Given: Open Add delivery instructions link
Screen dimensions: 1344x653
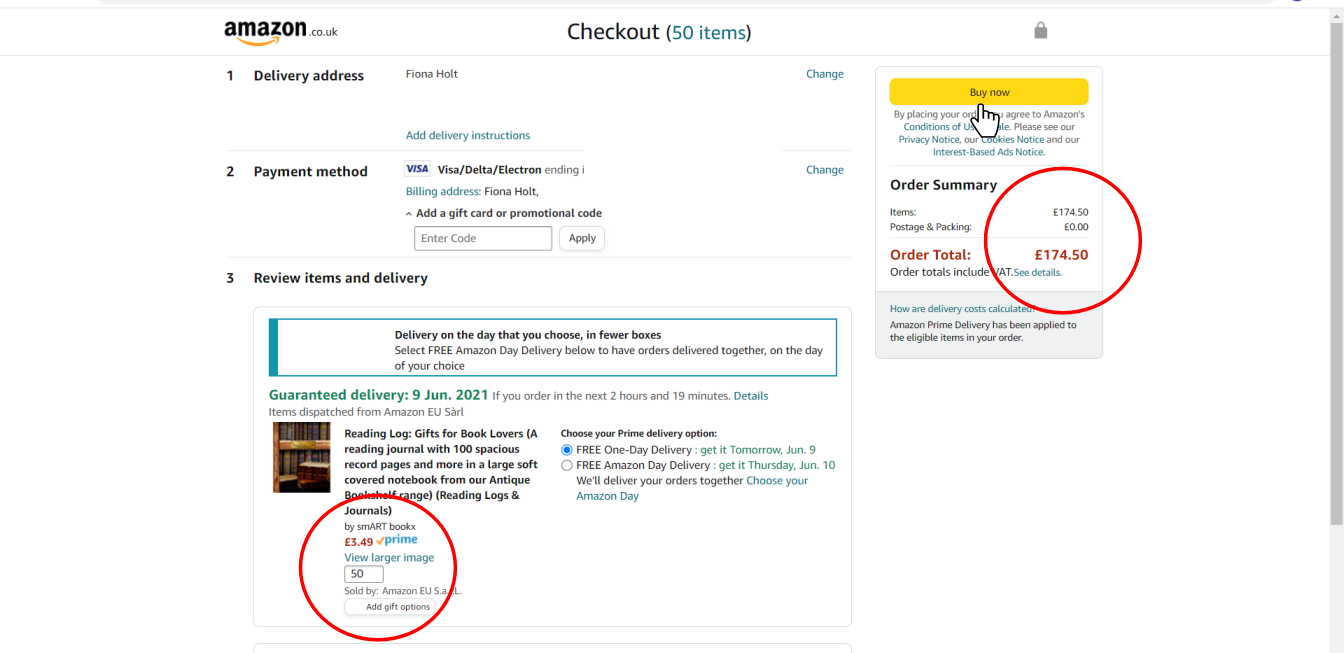Looking at the screenshot, I should [x=468, y=135].
